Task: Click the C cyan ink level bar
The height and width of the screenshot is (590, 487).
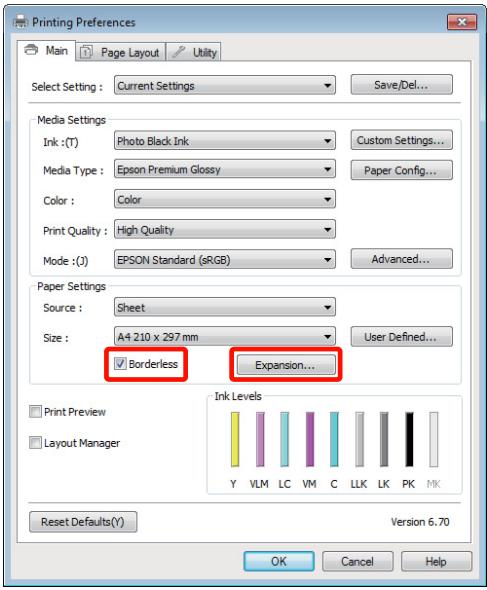Action: (334, 439)
